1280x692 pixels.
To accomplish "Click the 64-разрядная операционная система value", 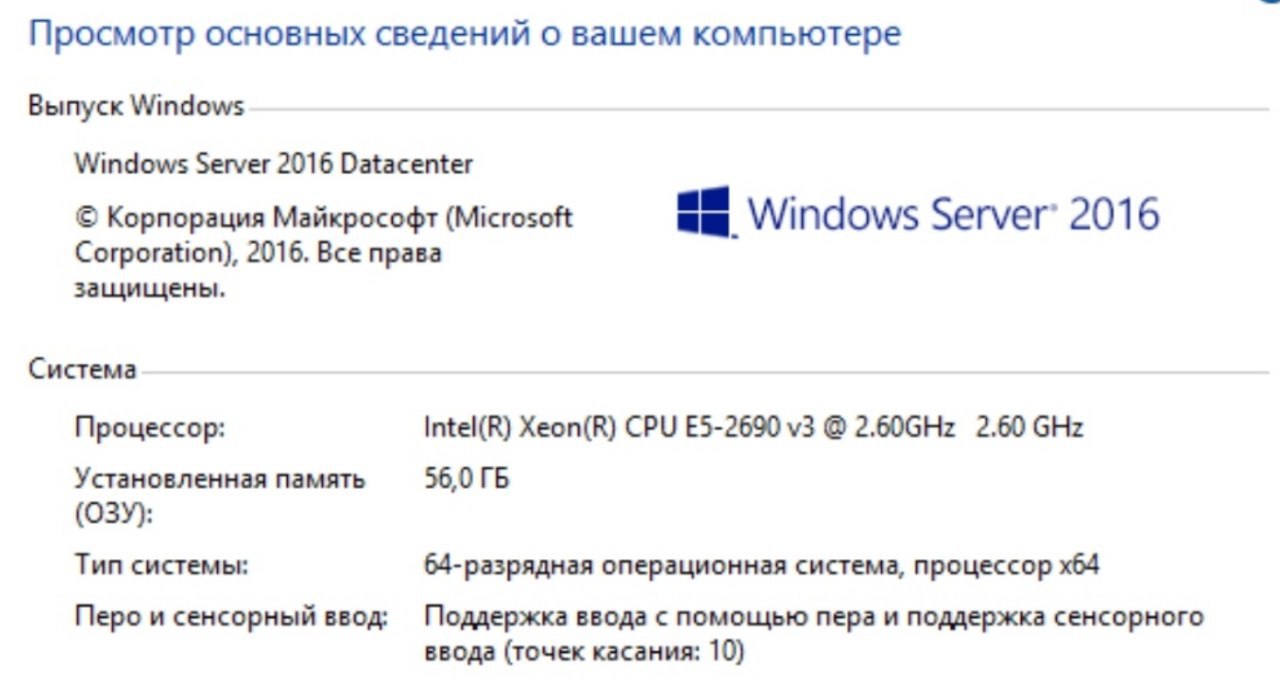I will point(761,566).
